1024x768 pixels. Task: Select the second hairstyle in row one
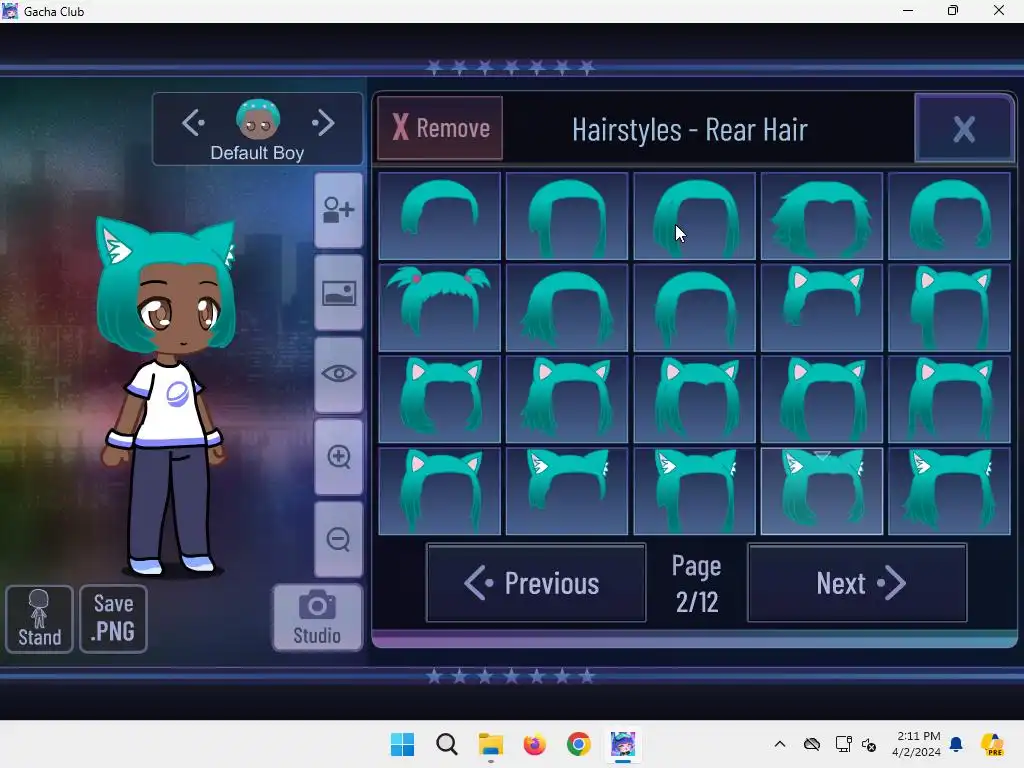[567, 216]
